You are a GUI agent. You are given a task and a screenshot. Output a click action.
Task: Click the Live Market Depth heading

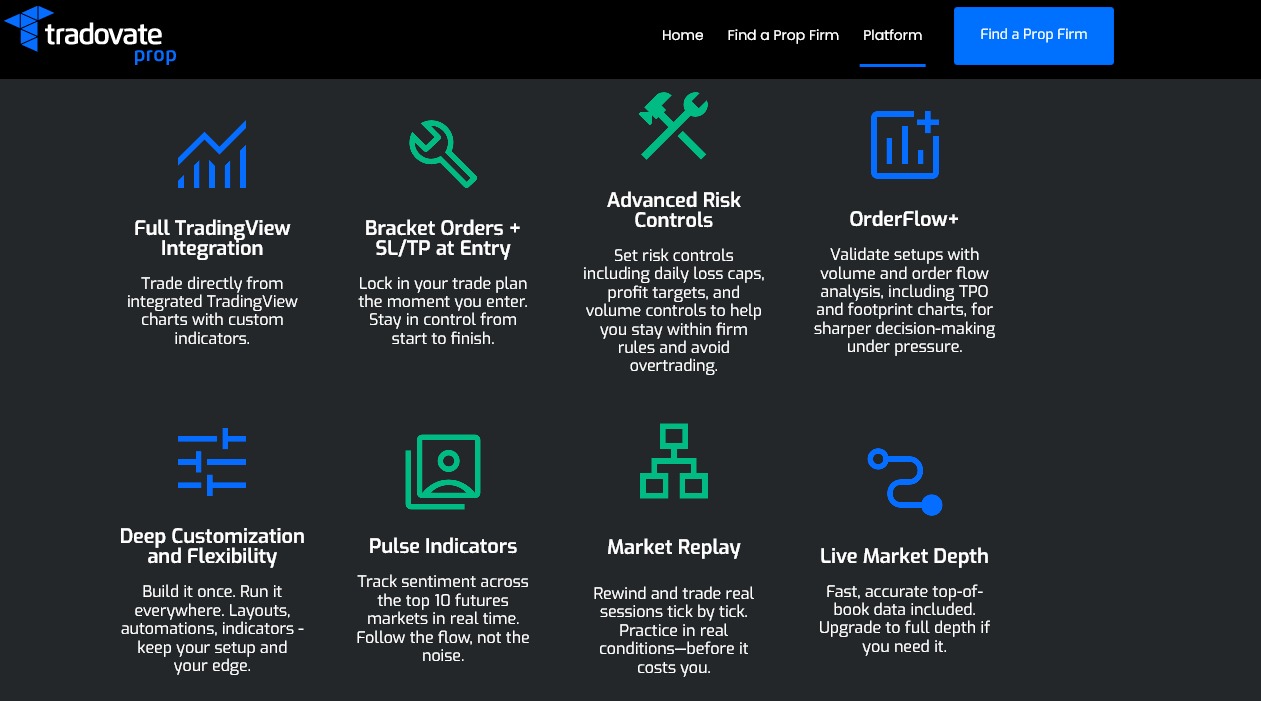pos(904,556)
